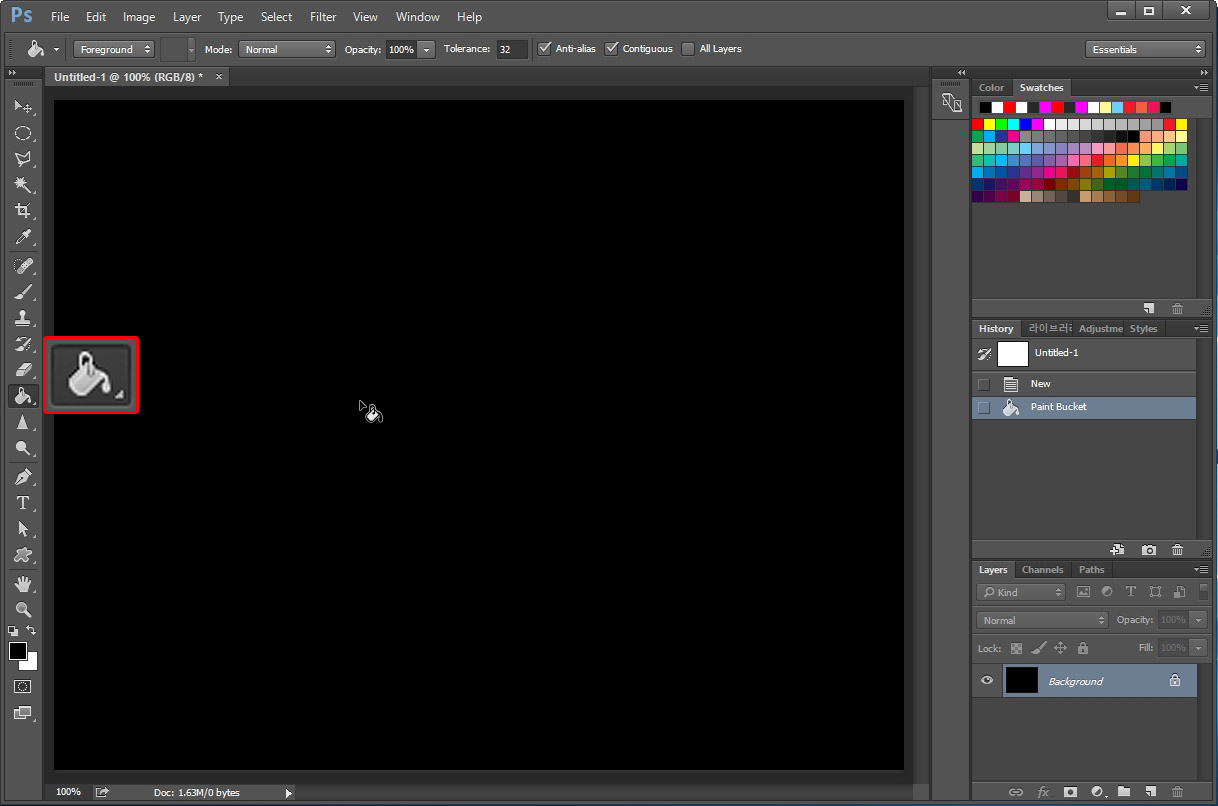The image size is (1218, 806).
Task: Open the Filter menu
Action: [323, 17]
